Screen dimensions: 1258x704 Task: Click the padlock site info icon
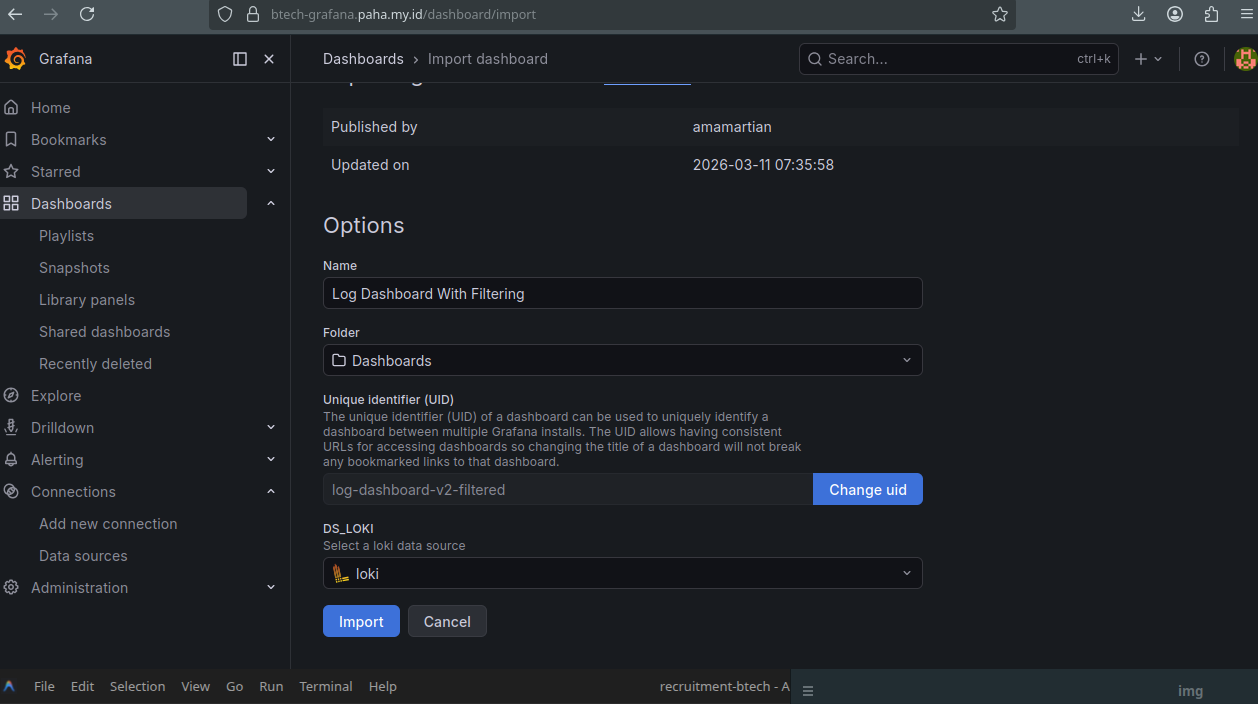[x=252, y=14]
